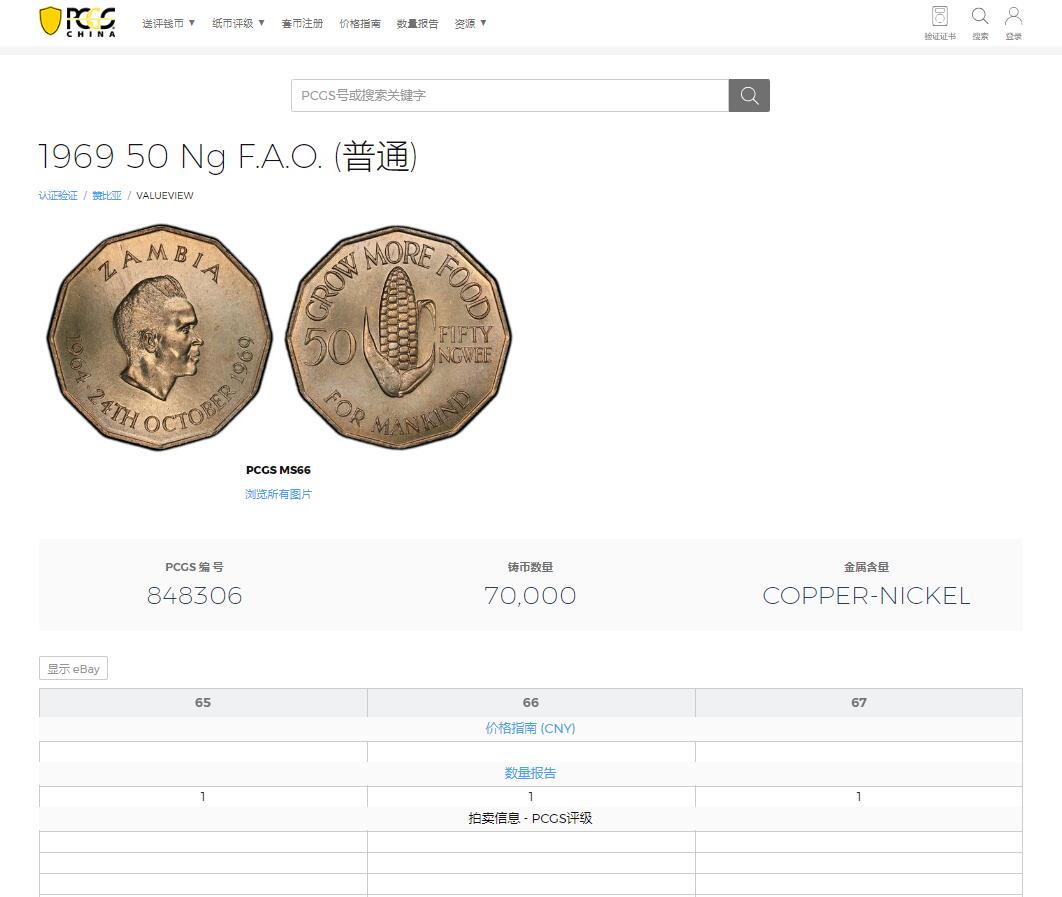
Task: Open the PCGS China home logo
Action: tap(77, 22)
